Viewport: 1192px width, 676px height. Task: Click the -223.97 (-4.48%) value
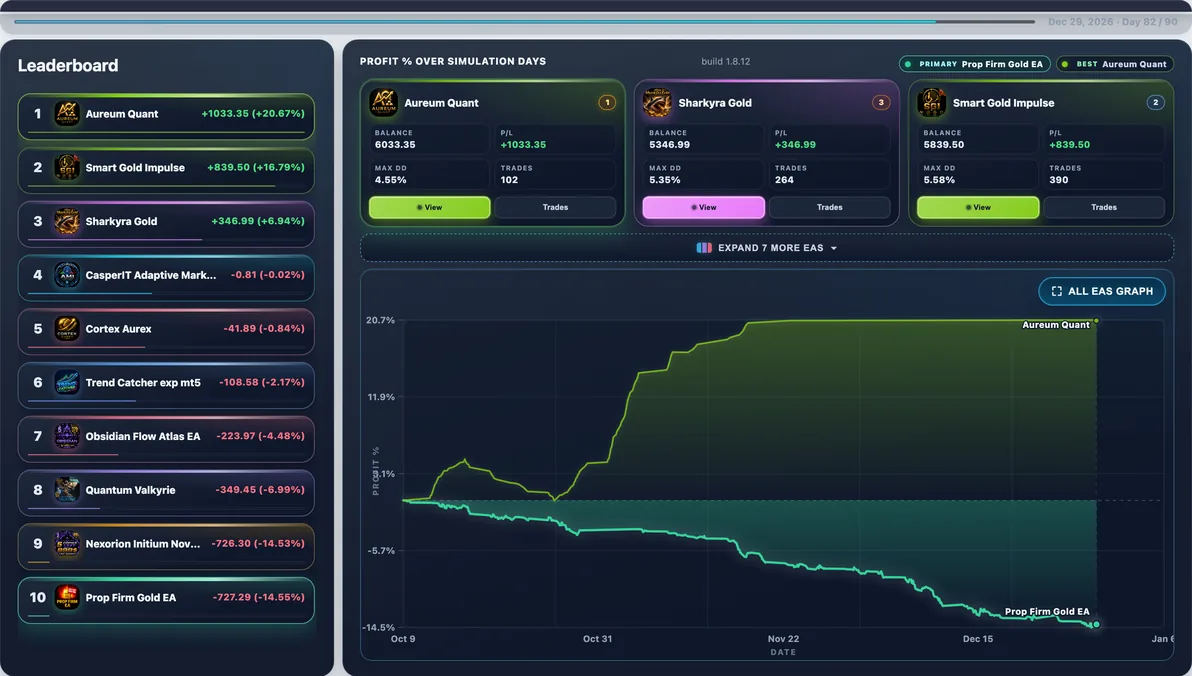click(x=260, y=436)
